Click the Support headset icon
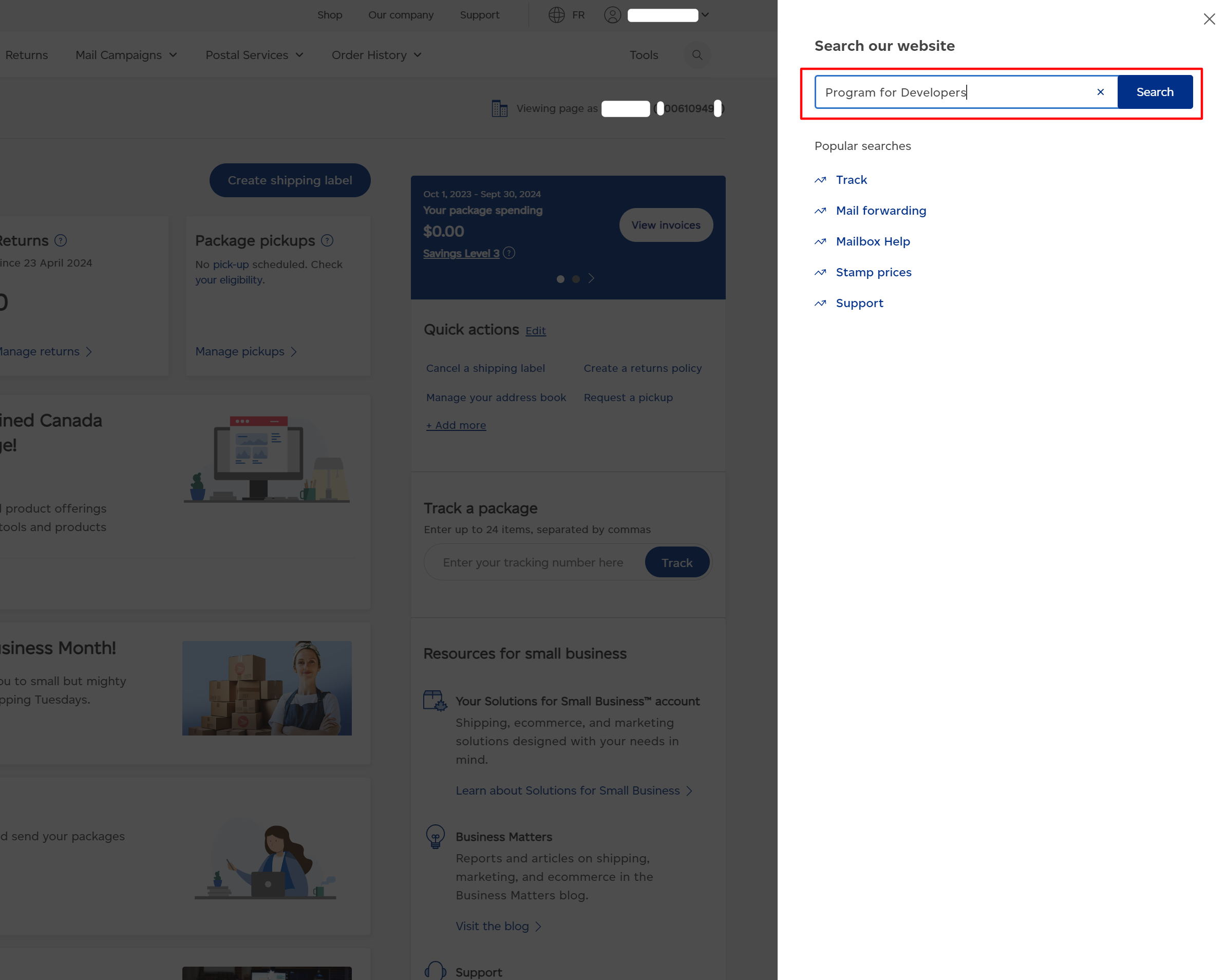 435,970
